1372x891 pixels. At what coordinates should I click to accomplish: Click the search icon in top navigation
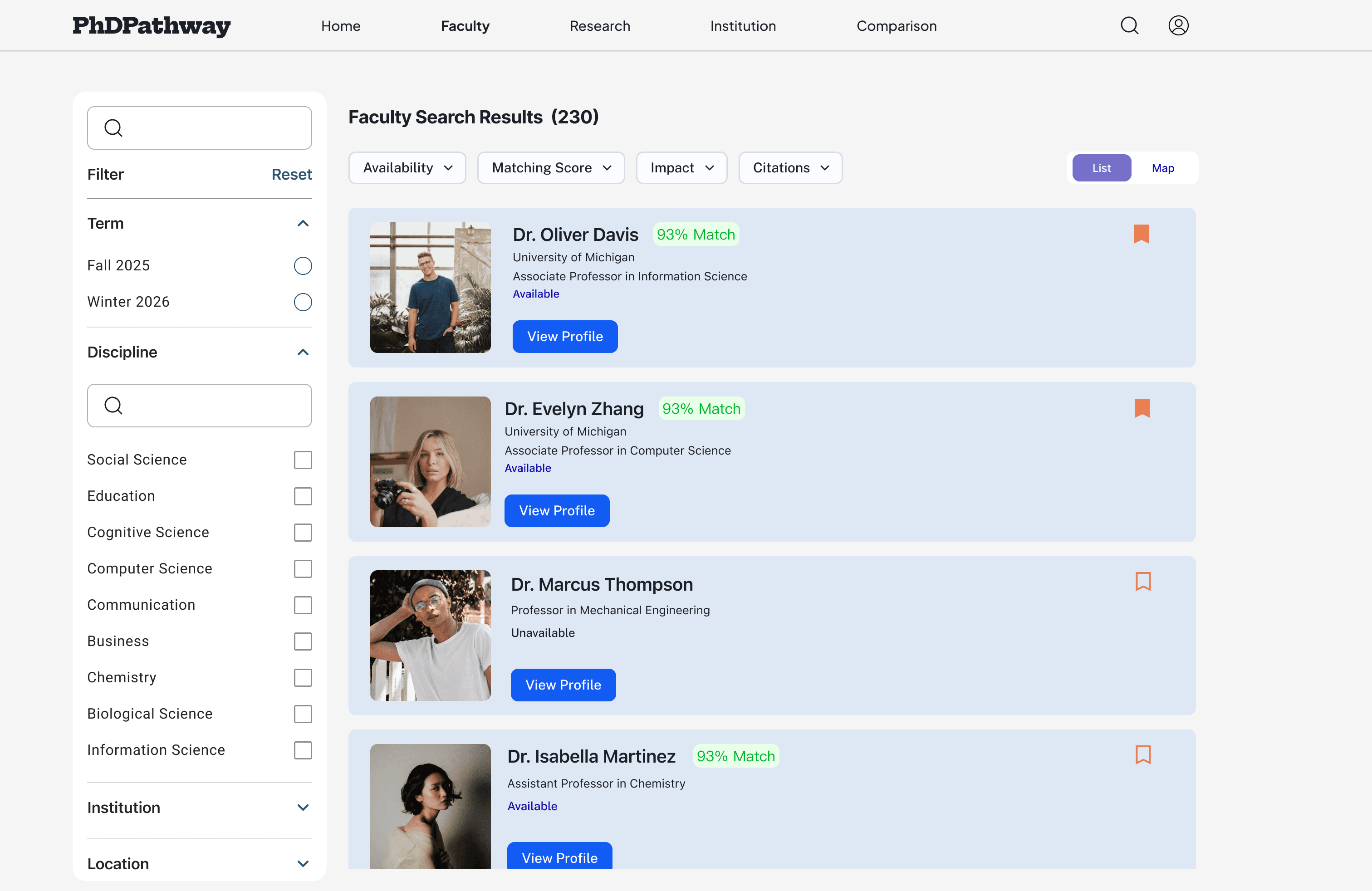coord(1129,26)
